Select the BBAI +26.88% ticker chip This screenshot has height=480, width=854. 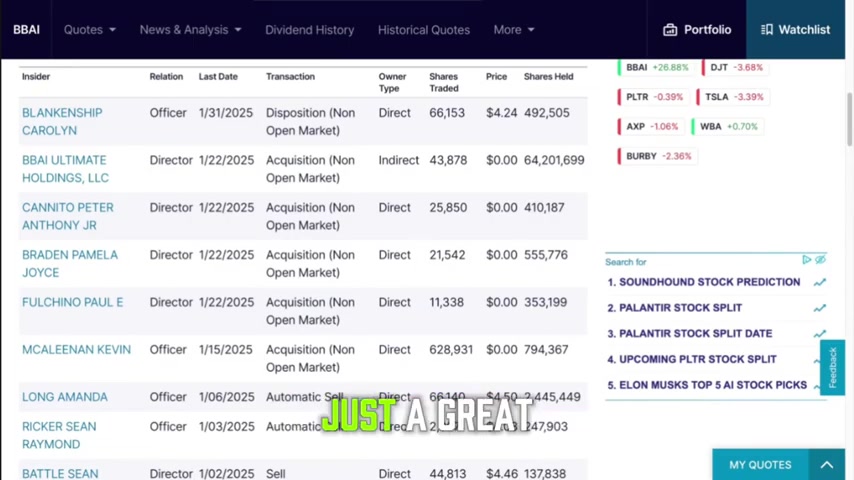click(x=656, y=68)
